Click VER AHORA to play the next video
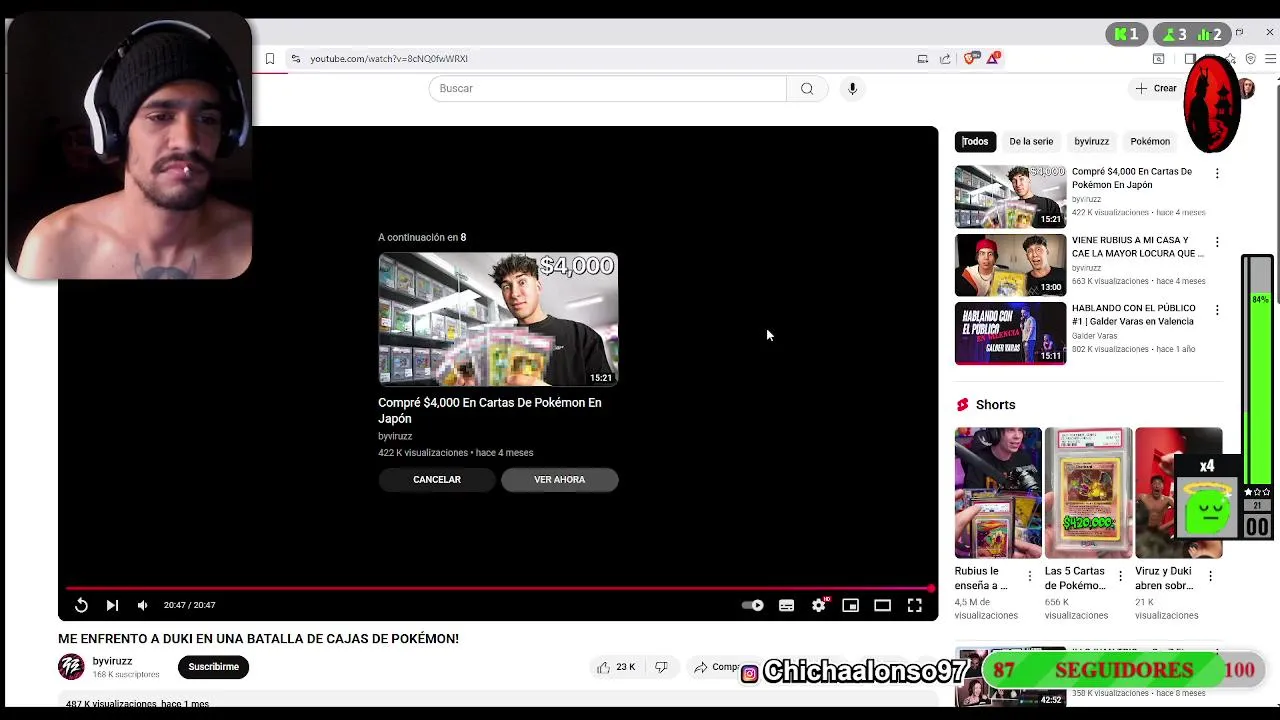The image size is (1280, 720). (559, 479)
